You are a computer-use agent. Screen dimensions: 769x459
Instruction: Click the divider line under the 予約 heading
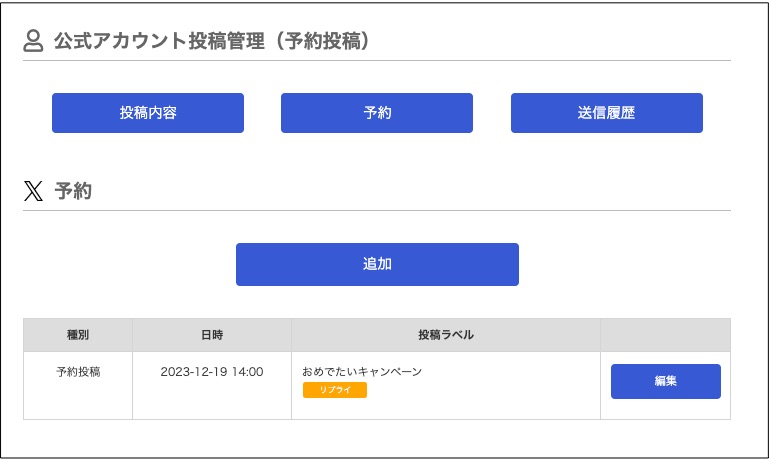377,211
